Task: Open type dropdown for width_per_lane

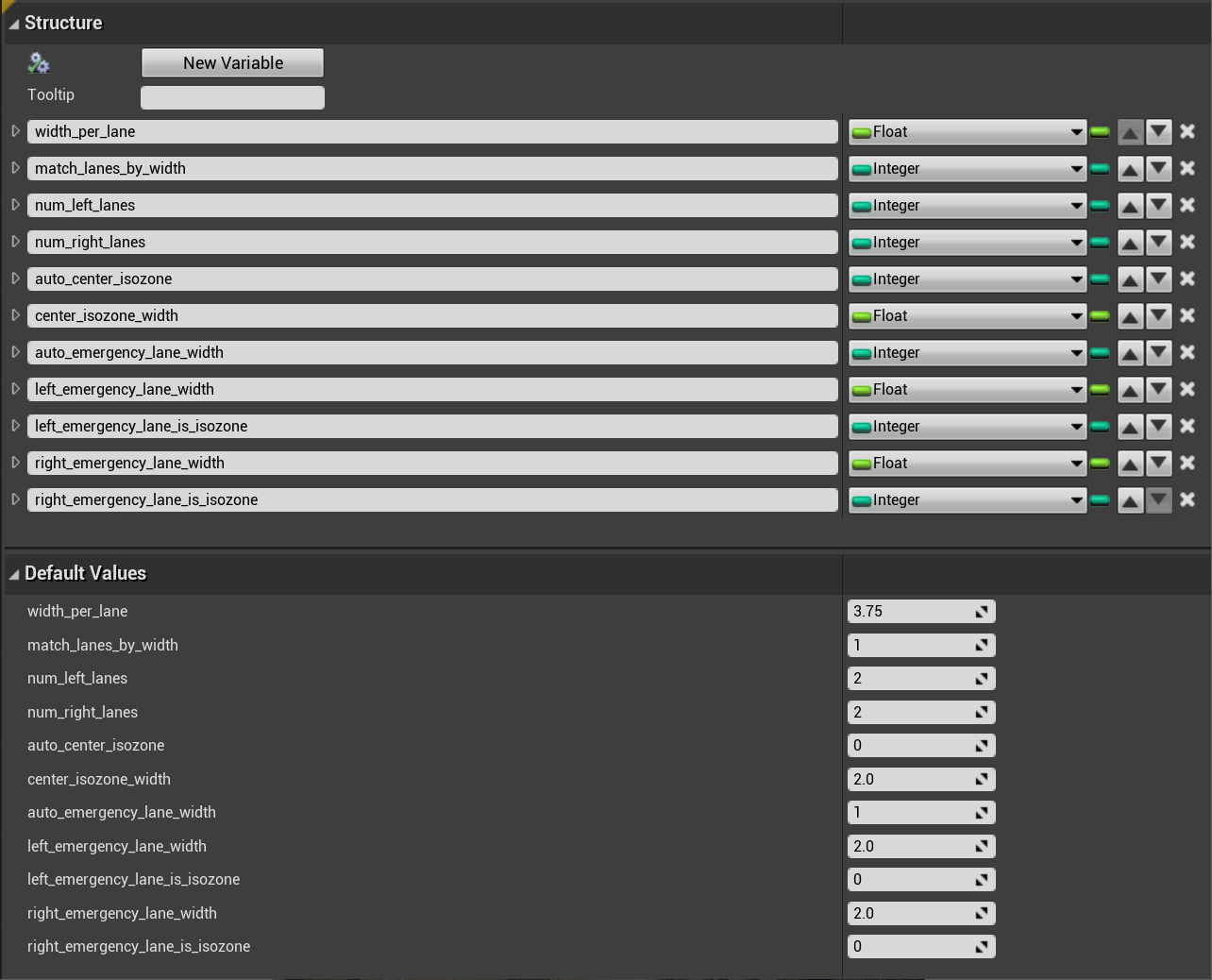Action: pyautogui.click(x=968, y=132)
